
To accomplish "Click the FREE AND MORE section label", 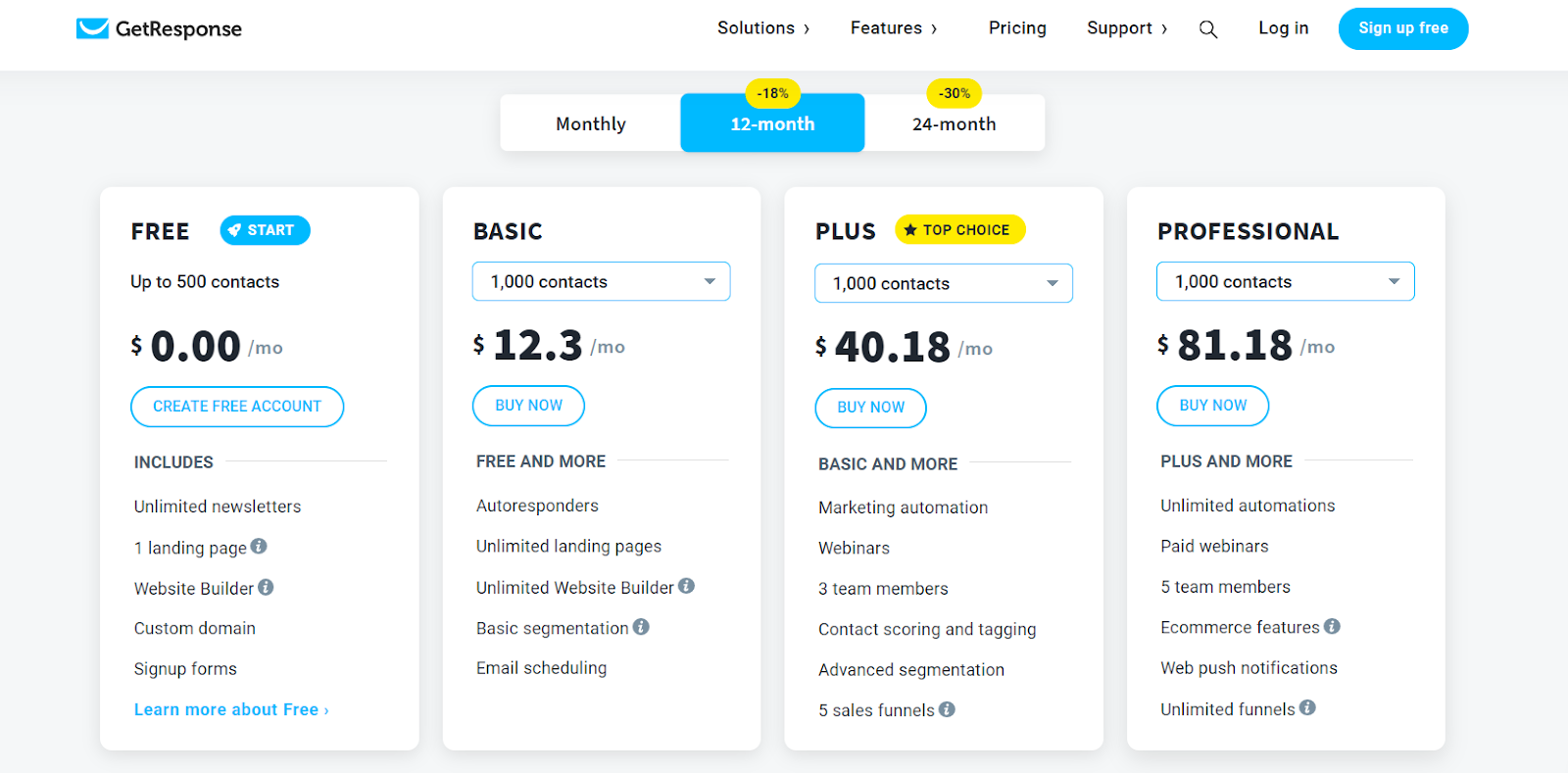I will click(x=541, y=461).
